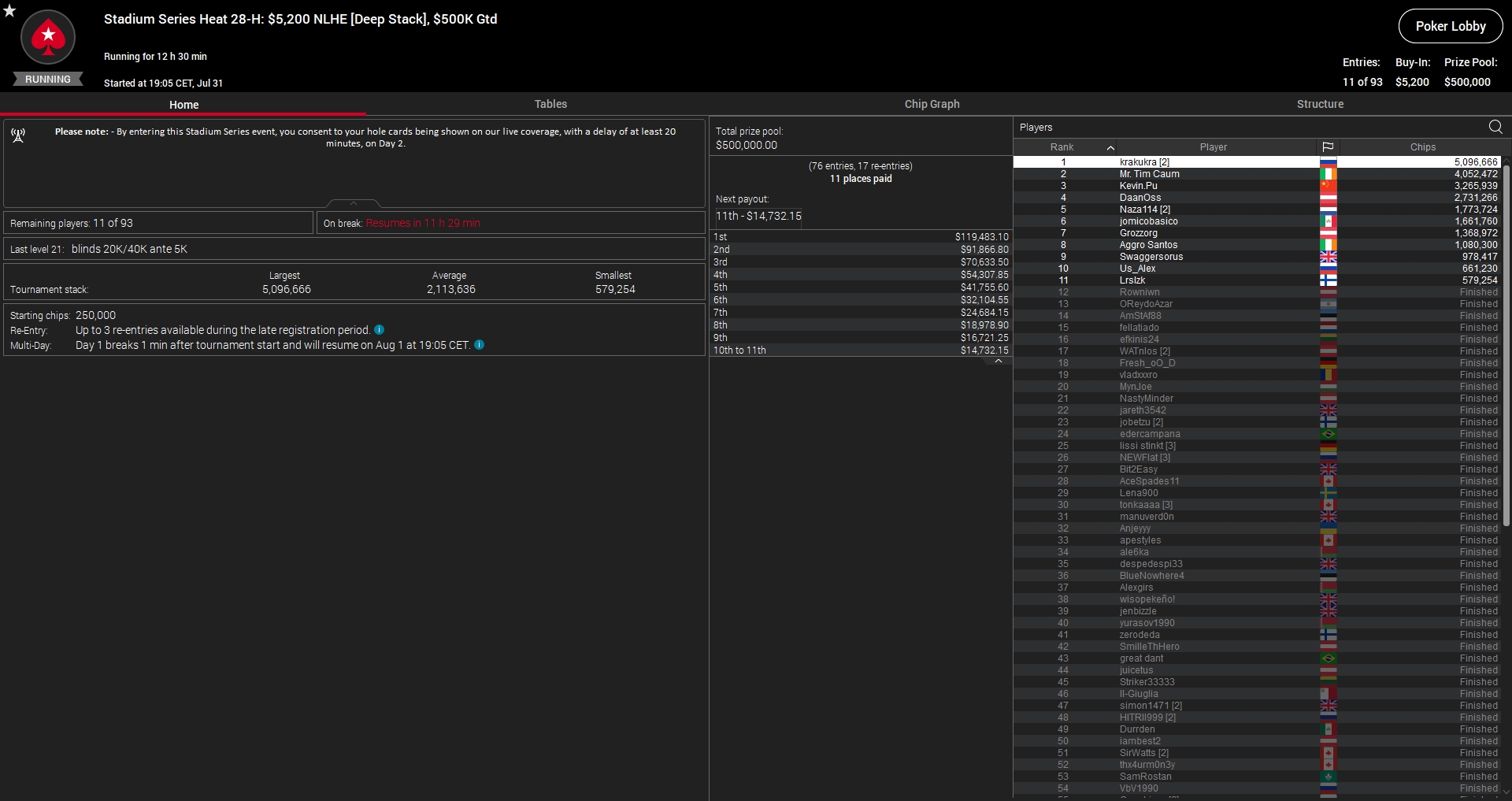Click the 10th to 11th payout row
Viewport: 1512px width, 801px height.
click(x=861, y=350)
